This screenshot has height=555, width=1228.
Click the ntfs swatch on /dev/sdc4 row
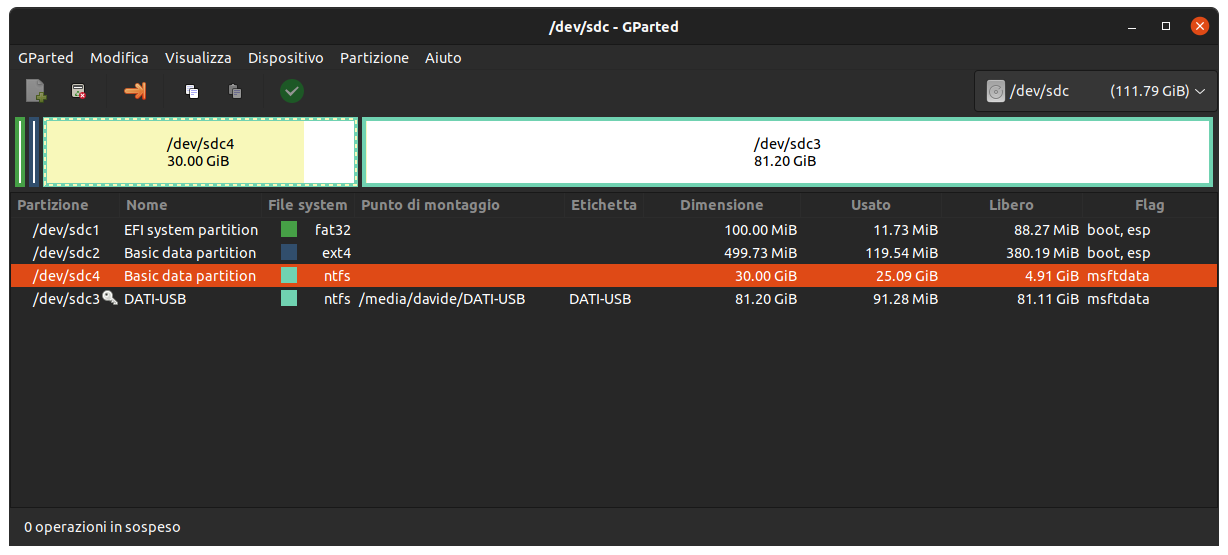click(289, 275)
